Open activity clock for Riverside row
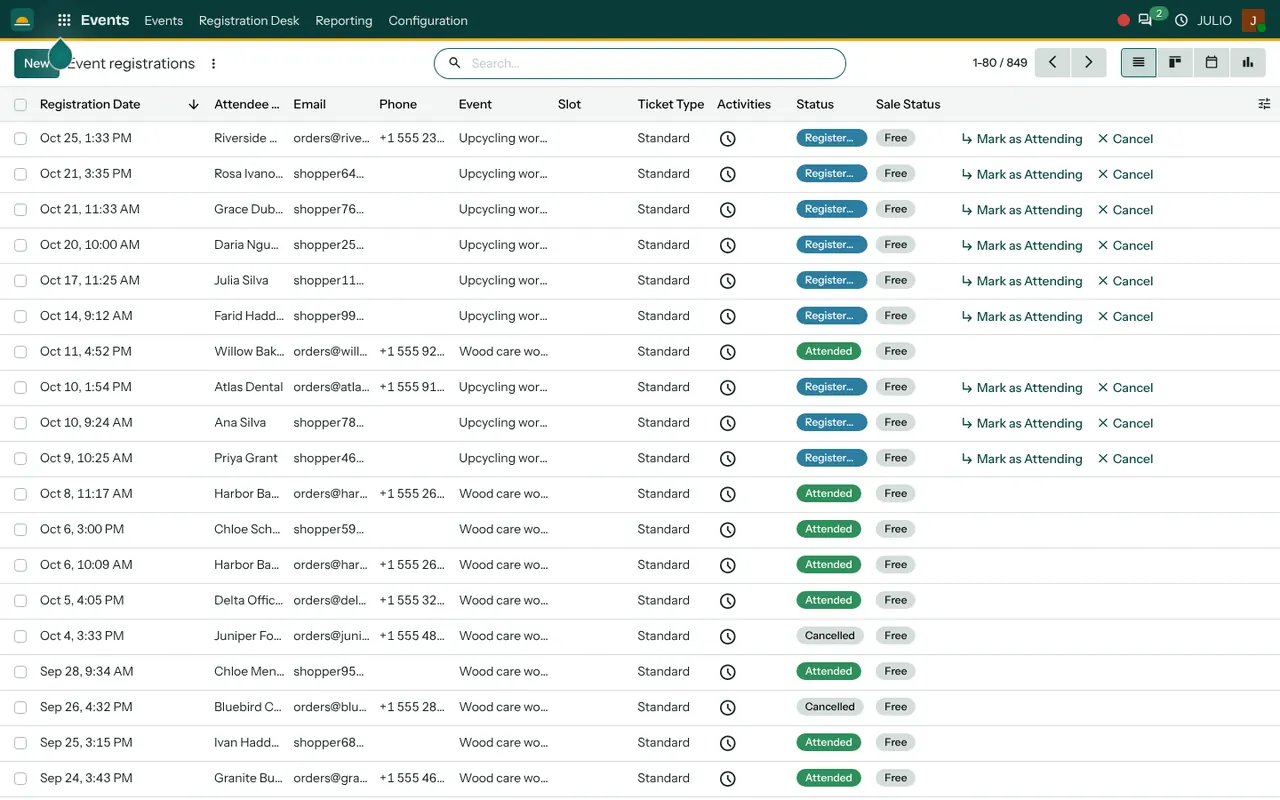 pos(728,139)
